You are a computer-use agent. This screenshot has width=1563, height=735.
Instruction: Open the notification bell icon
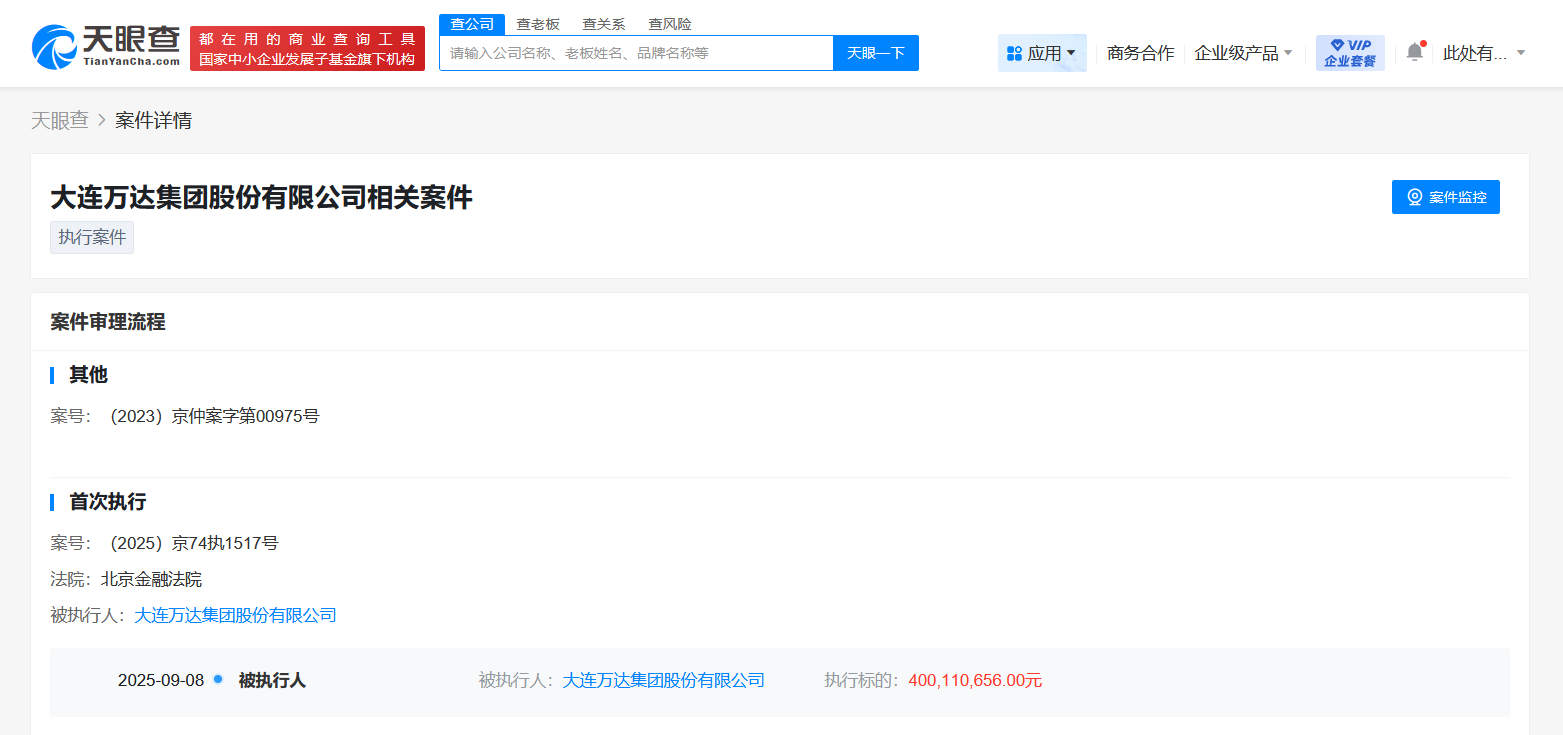pos(1414,51)
